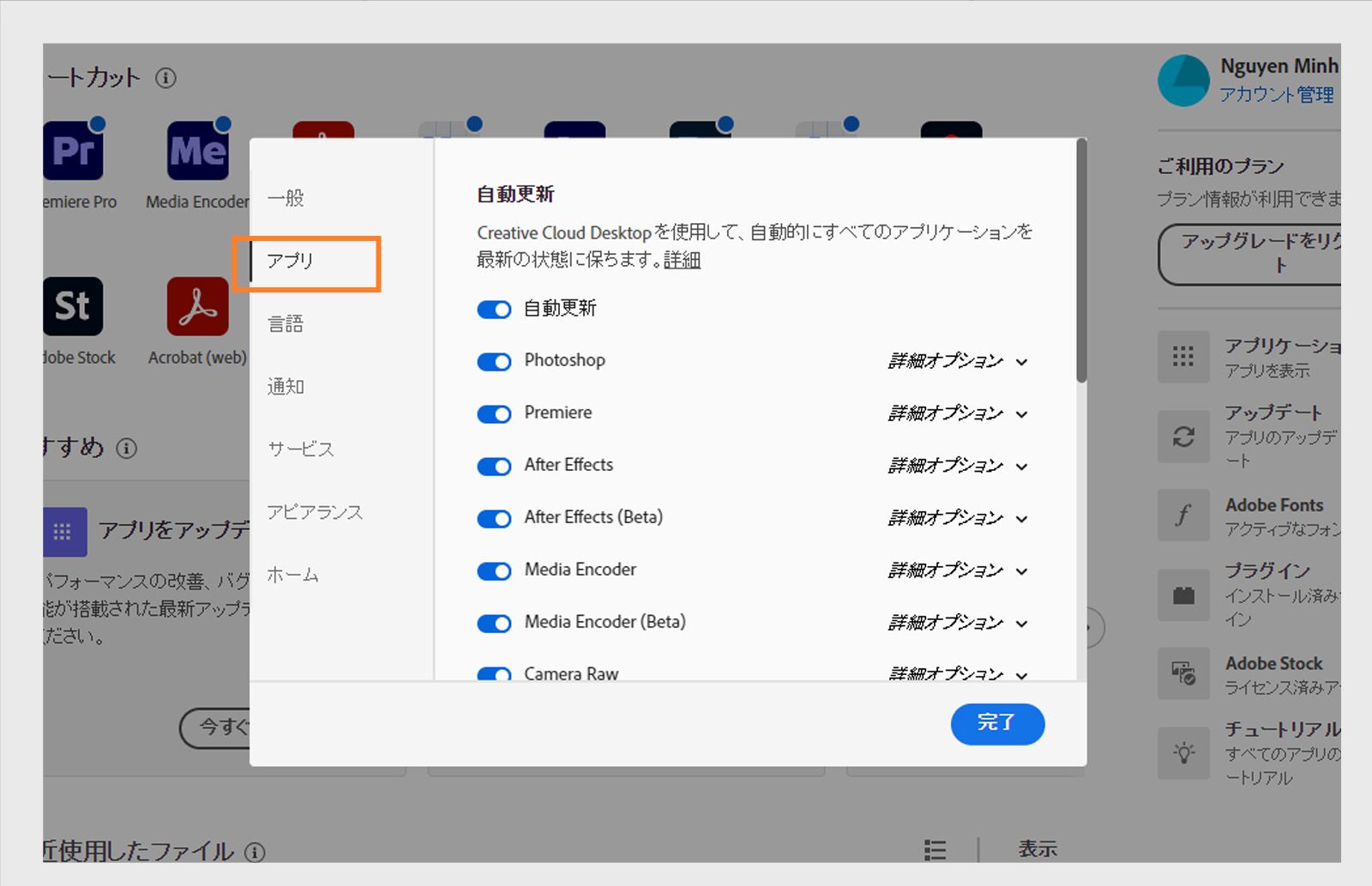
Task: Open the アカウント管理 link
Action: pyautogui.click(x=1277, y=94)
